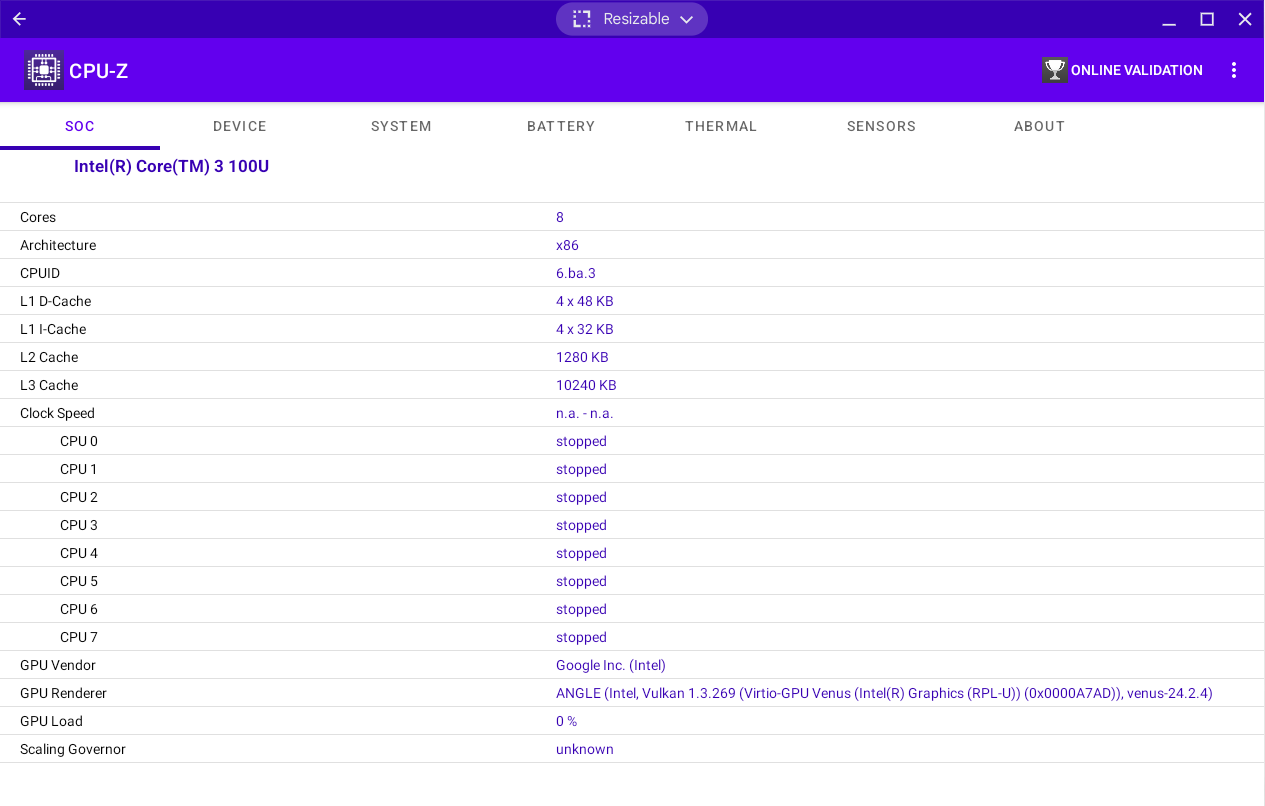Click the CPU 6 stopped status
Viewport: 1265px width, 806px height.
581,609
